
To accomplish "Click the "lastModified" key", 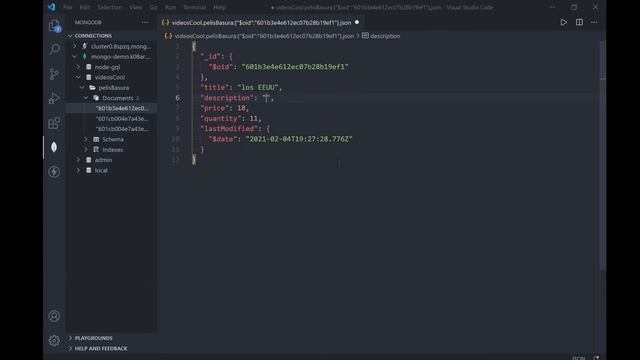I will [x=229, y=129].
